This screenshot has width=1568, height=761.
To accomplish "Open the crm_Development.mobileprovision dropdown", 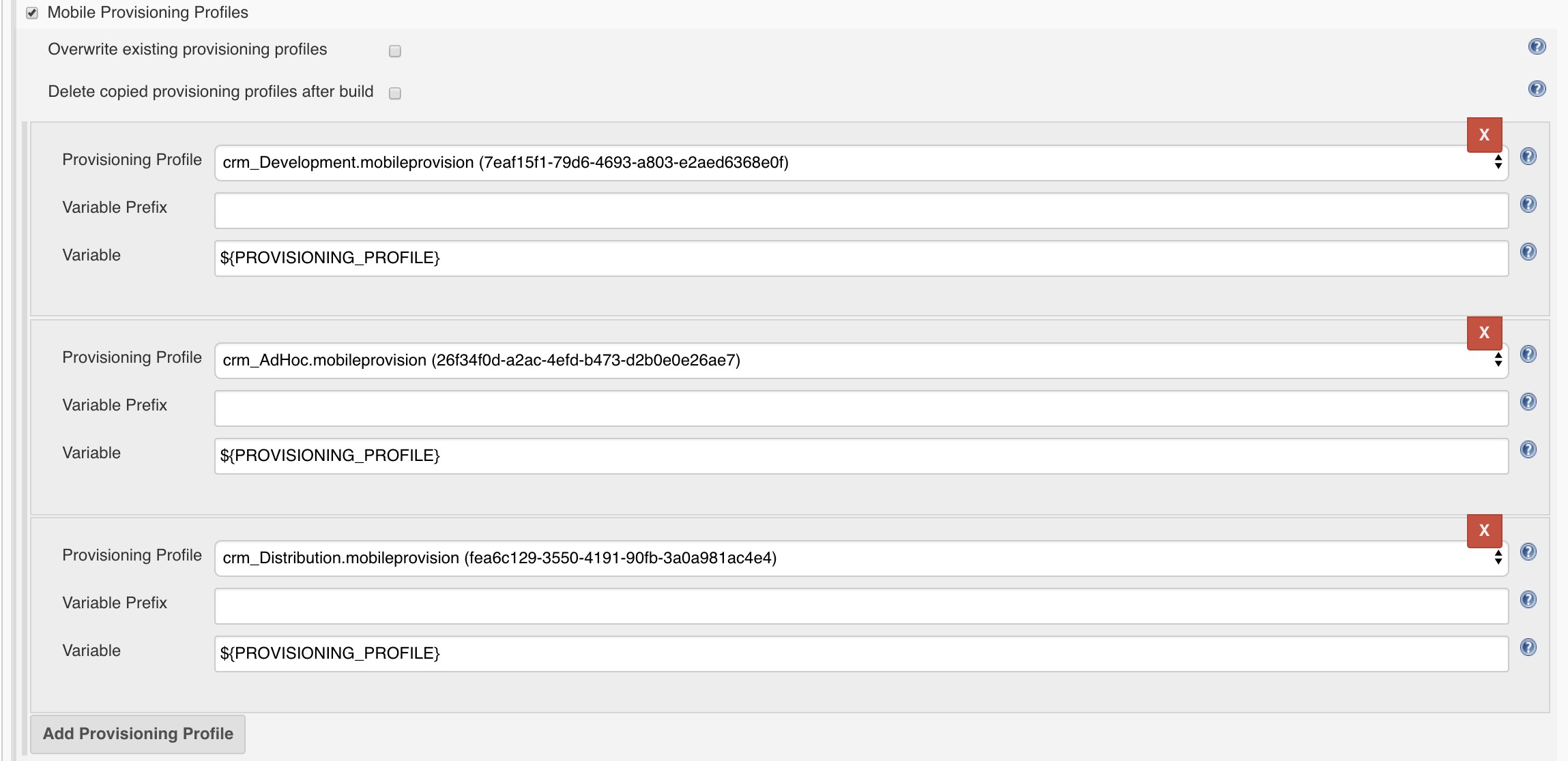I will click(x=861, y=162).
